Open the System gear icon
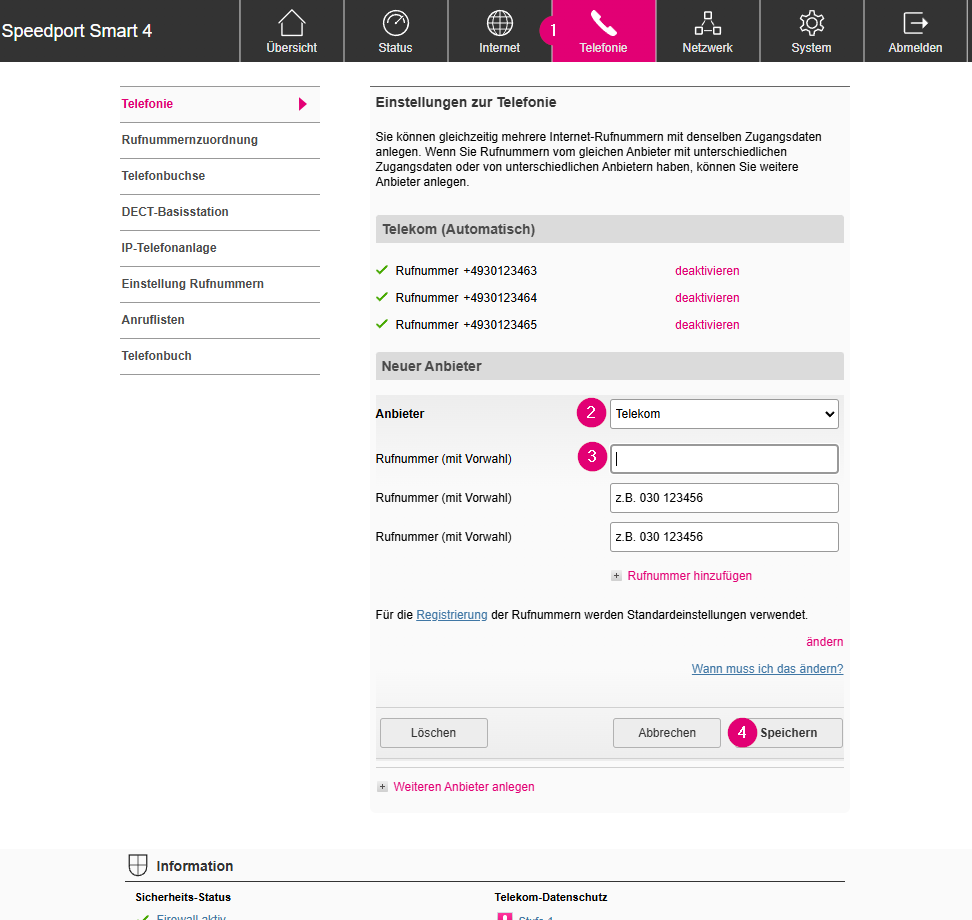972x920 pixels. (811, 24)
